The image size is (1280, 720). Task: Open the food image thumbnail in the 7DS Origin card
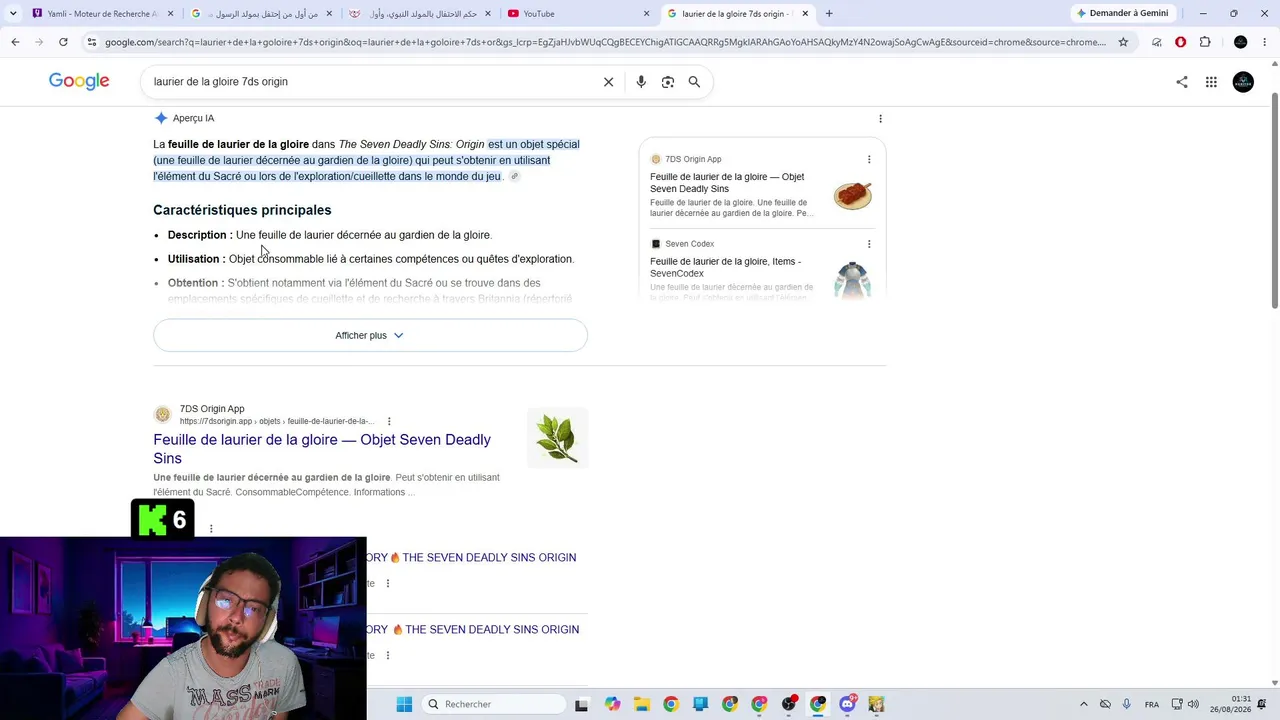tap(853, 195)
